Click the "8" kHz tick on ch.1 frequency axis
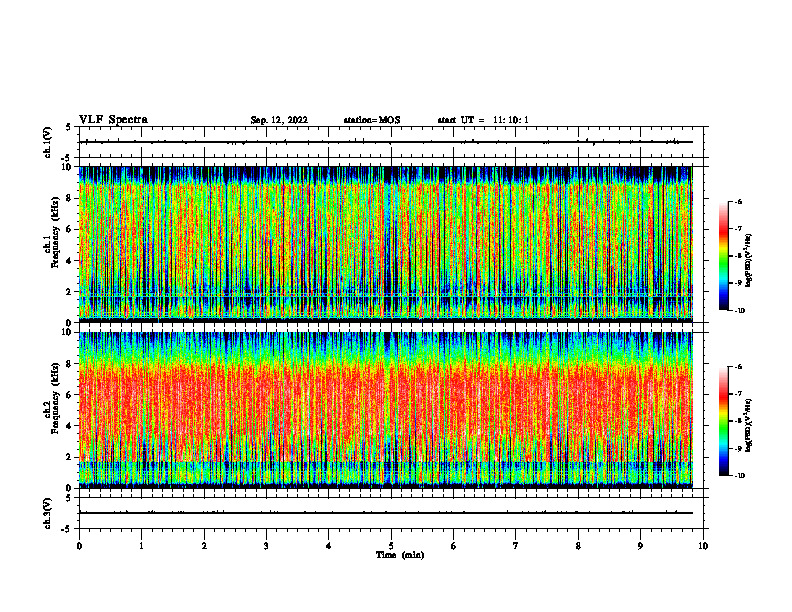Viewport: 792px width, 612px height. (x=69, y=198)
